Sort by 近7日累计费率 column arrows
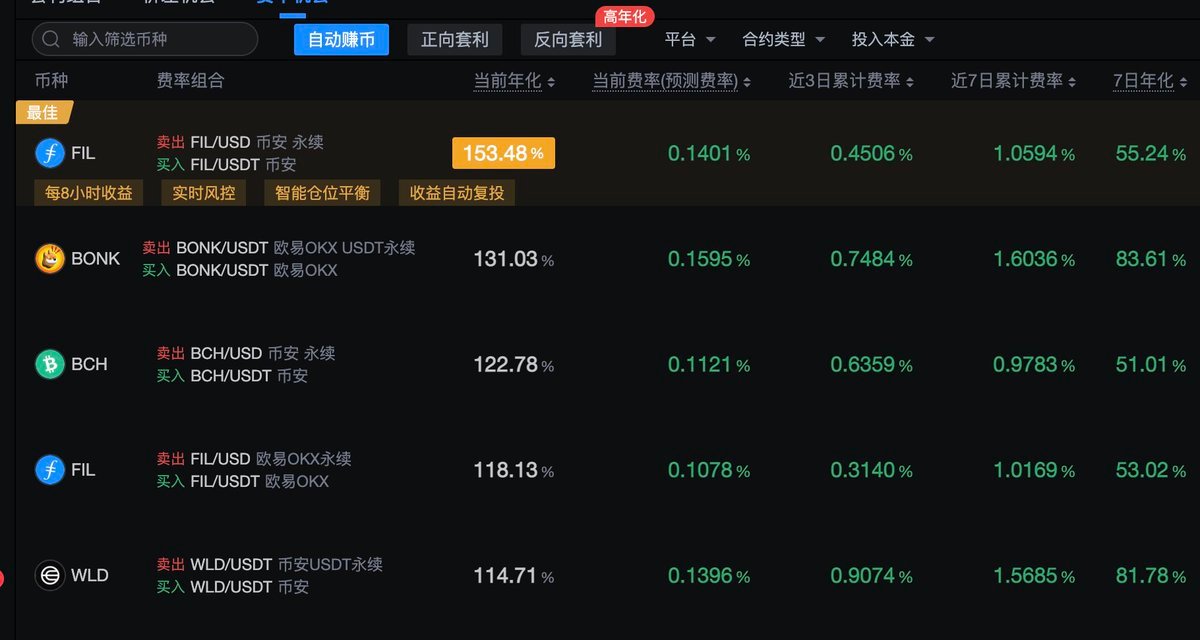 click(1072, 82)
